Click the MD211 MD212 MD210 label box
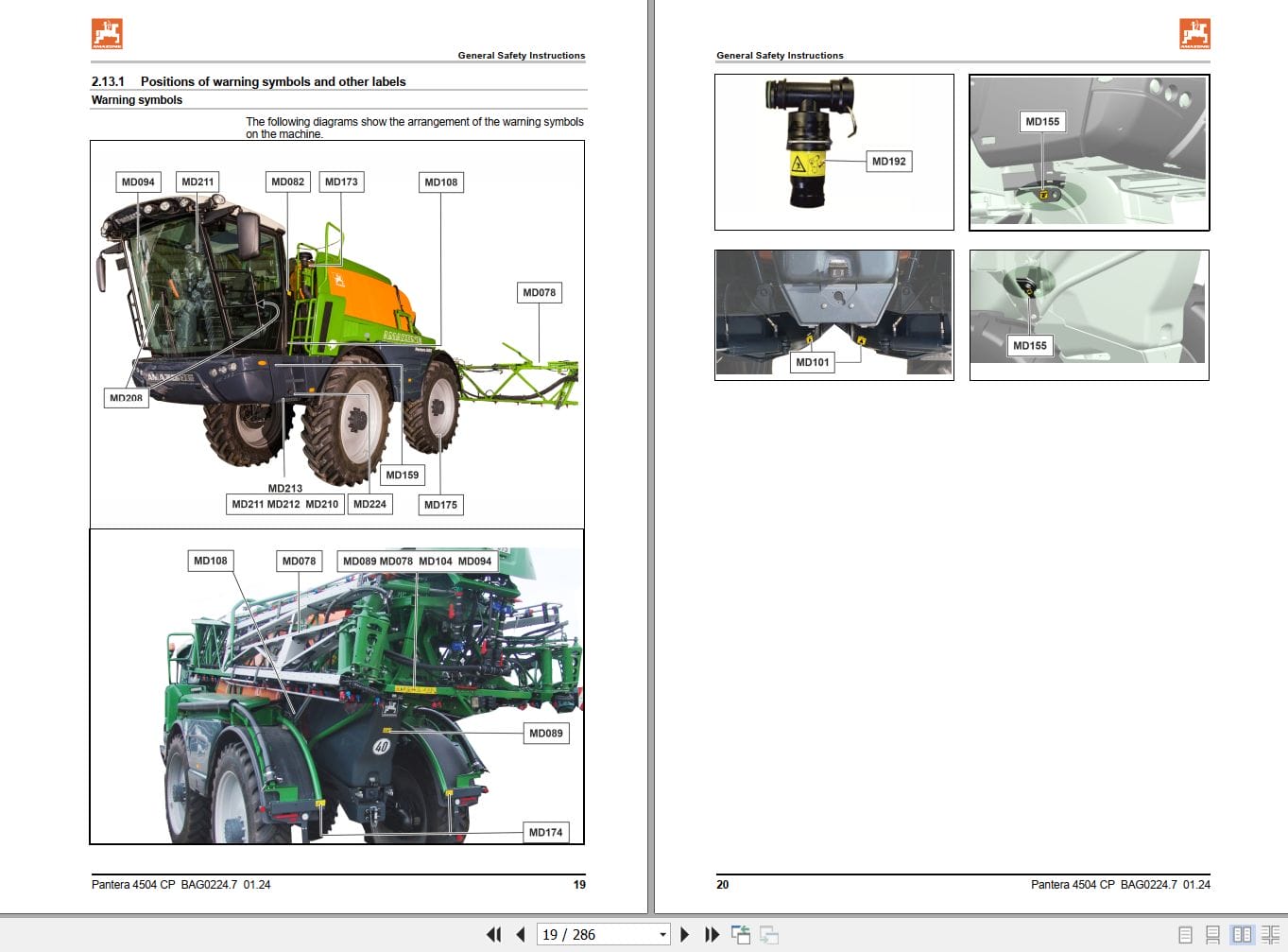The height and width of the screenshot is (952, 1288). [284, 504]
